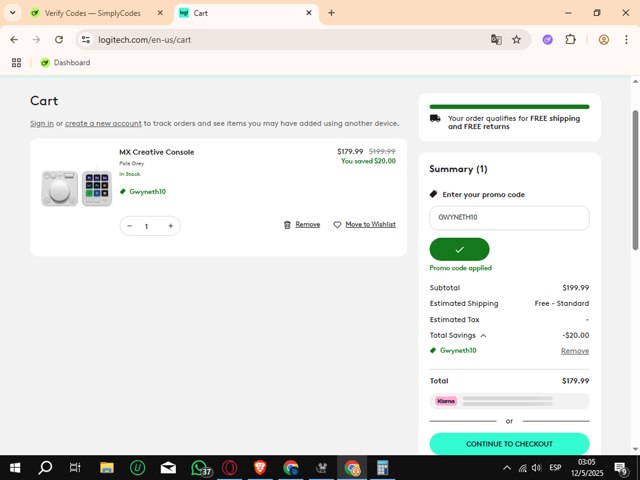Open the volume control in tray
The height and width of the screenshot is (480, 640).
click(x=537, y=468)
